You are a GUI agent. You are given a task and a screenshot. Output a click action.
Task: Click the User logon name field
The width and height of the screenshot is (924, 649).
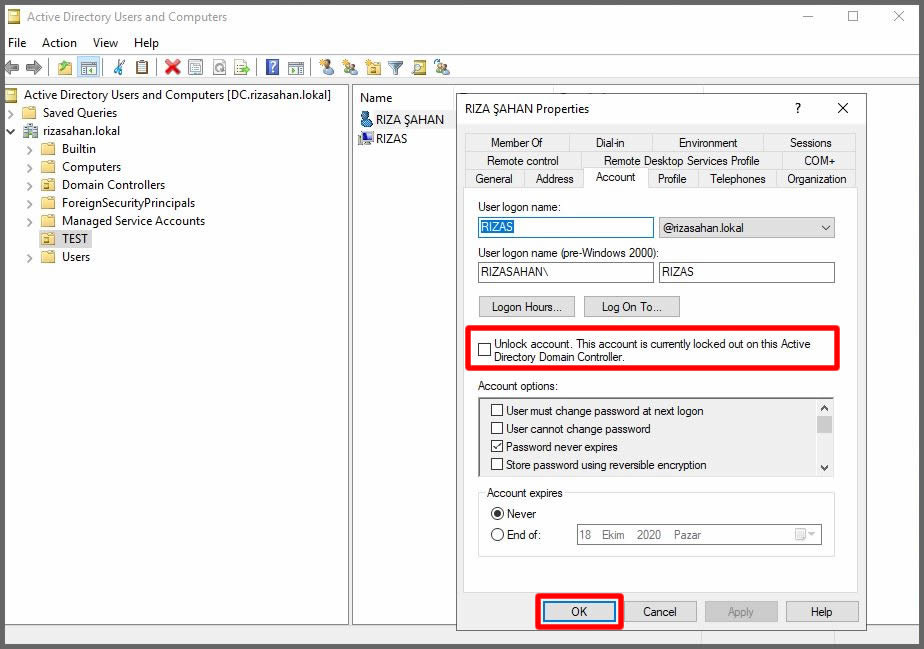566,227
